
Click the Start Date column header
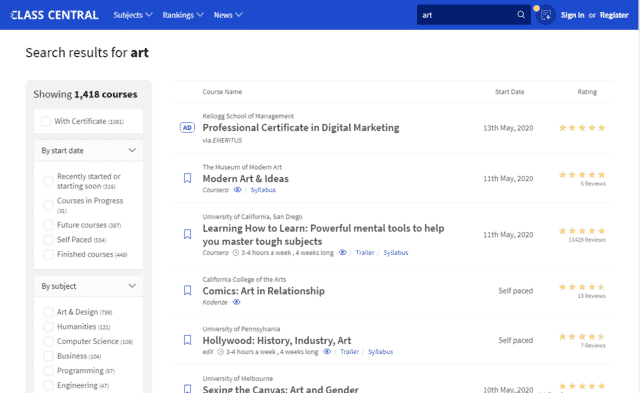point(509,92)
